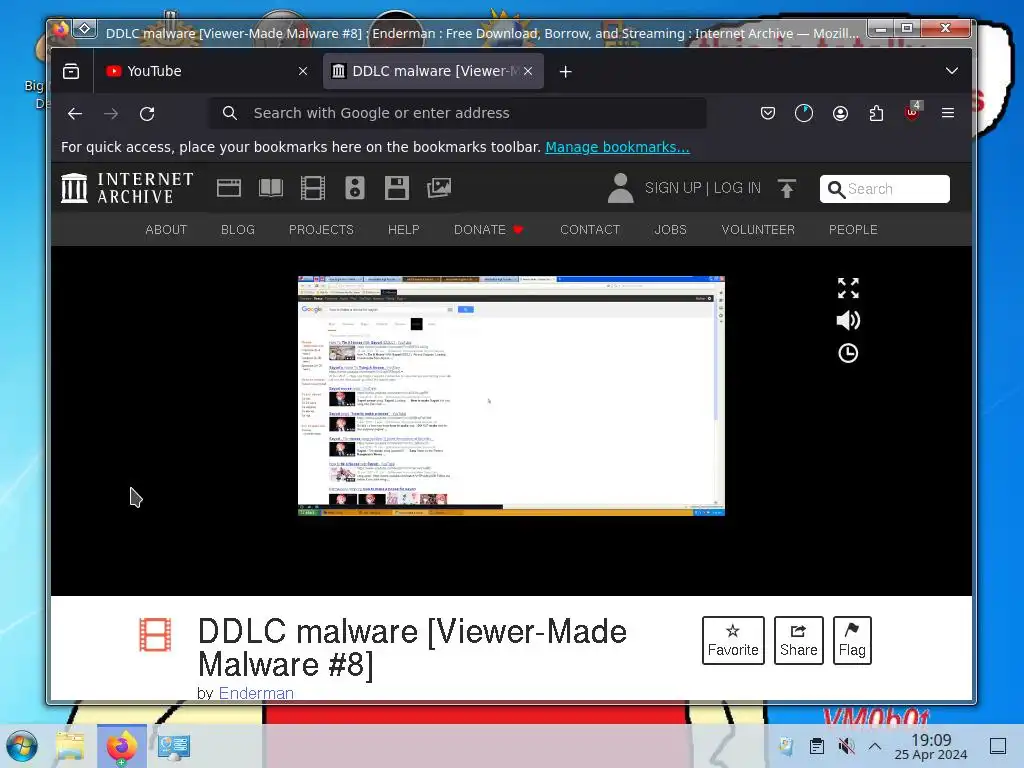Open the Enderman uploader link
Screen dimensions: 1024x768
pos(256,693)
